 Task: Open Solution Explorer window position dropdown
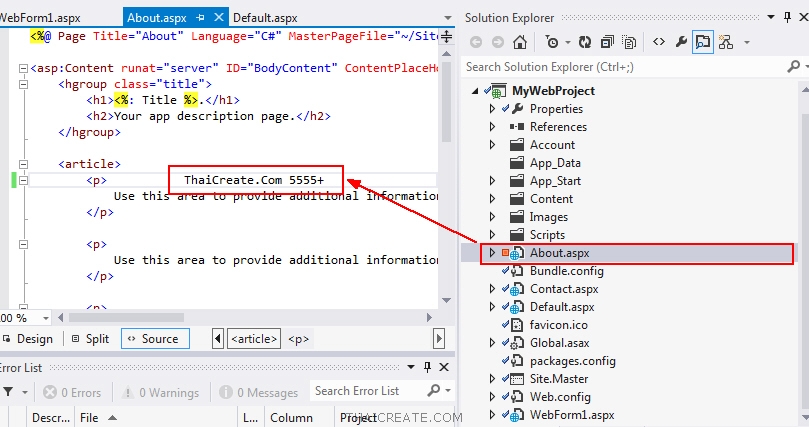coord(771,17)
